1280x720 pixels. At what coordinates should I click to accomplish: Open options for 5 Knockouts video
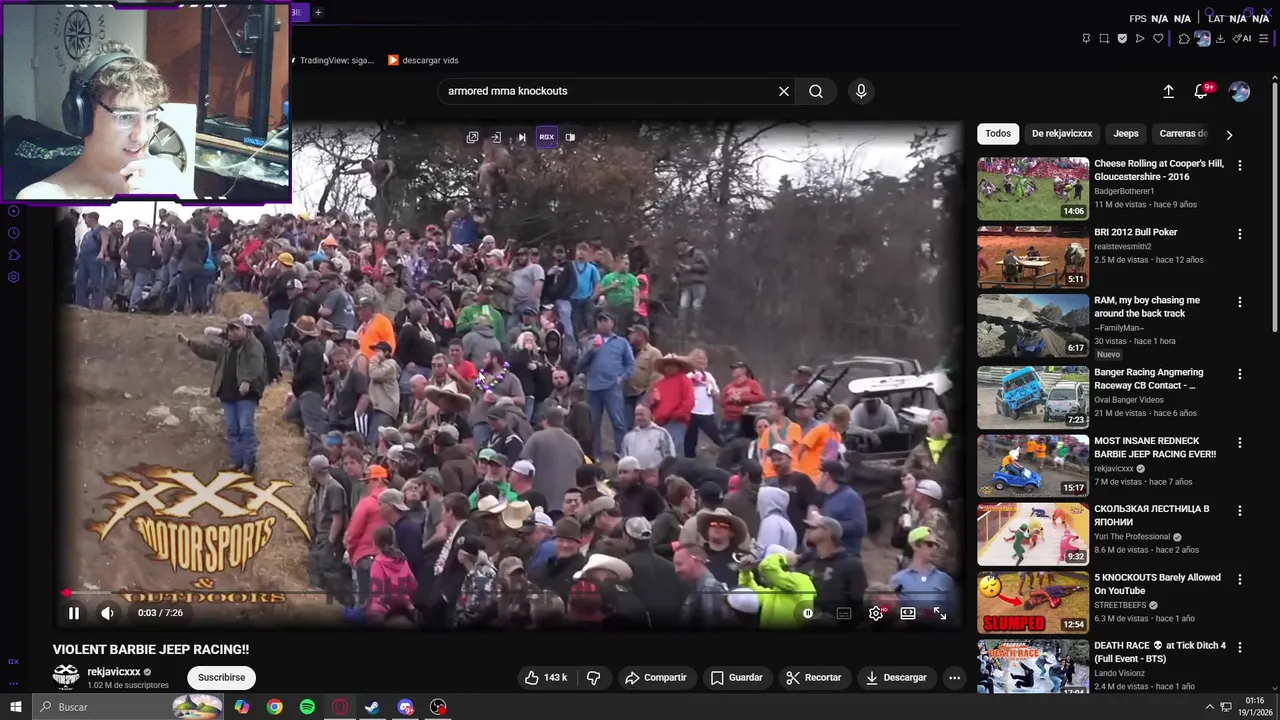tap(1240, 579)
